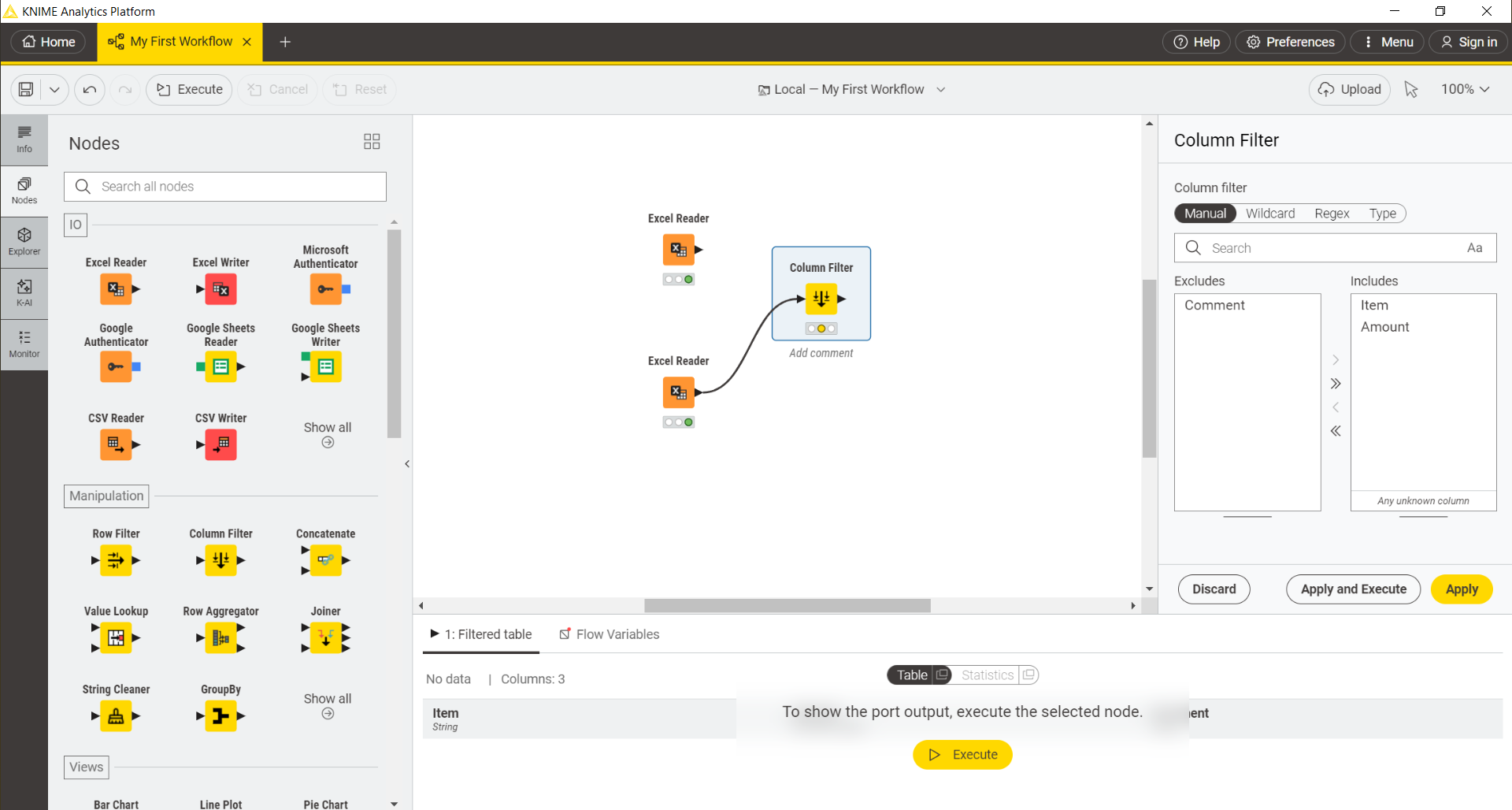The image size is (1512, 810).
Task: Move Amount column to Excludes list
Action: (1335, 407)
